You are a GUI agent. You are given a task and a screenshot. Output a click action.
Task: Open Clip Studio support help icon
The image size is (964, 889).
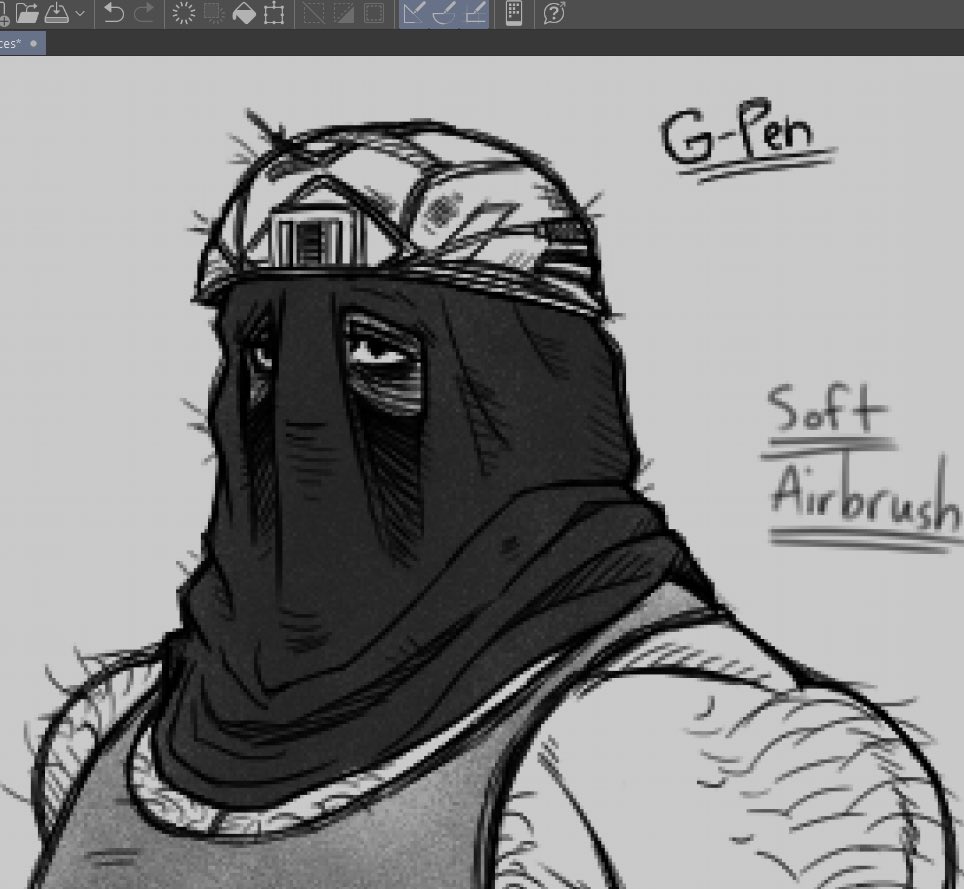point(555,13)
